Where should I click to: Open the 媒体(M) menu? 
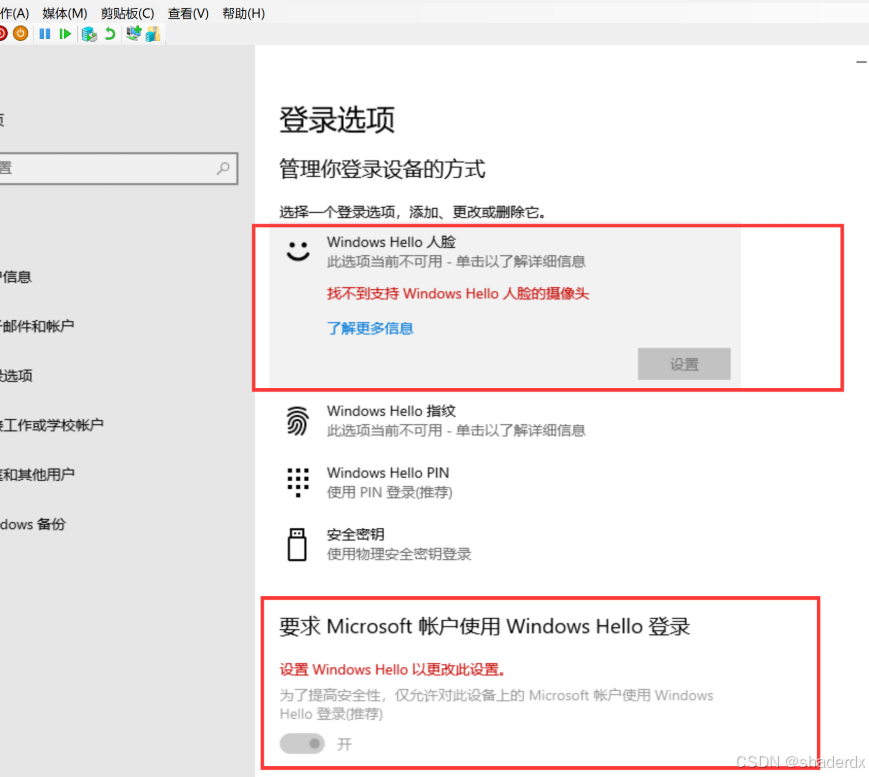(x=65, y=13)
